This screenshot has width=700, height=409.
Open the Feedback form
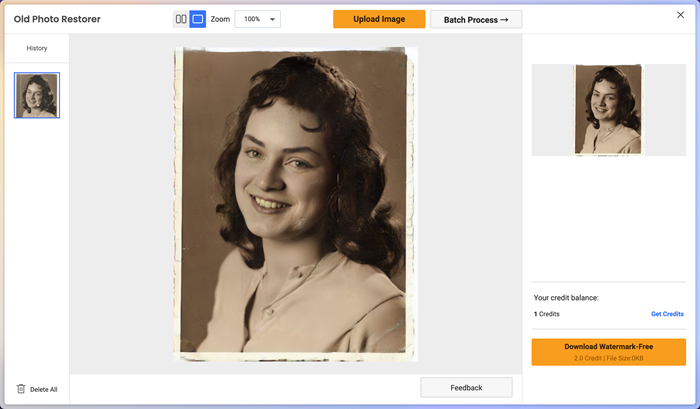point(466,387)
